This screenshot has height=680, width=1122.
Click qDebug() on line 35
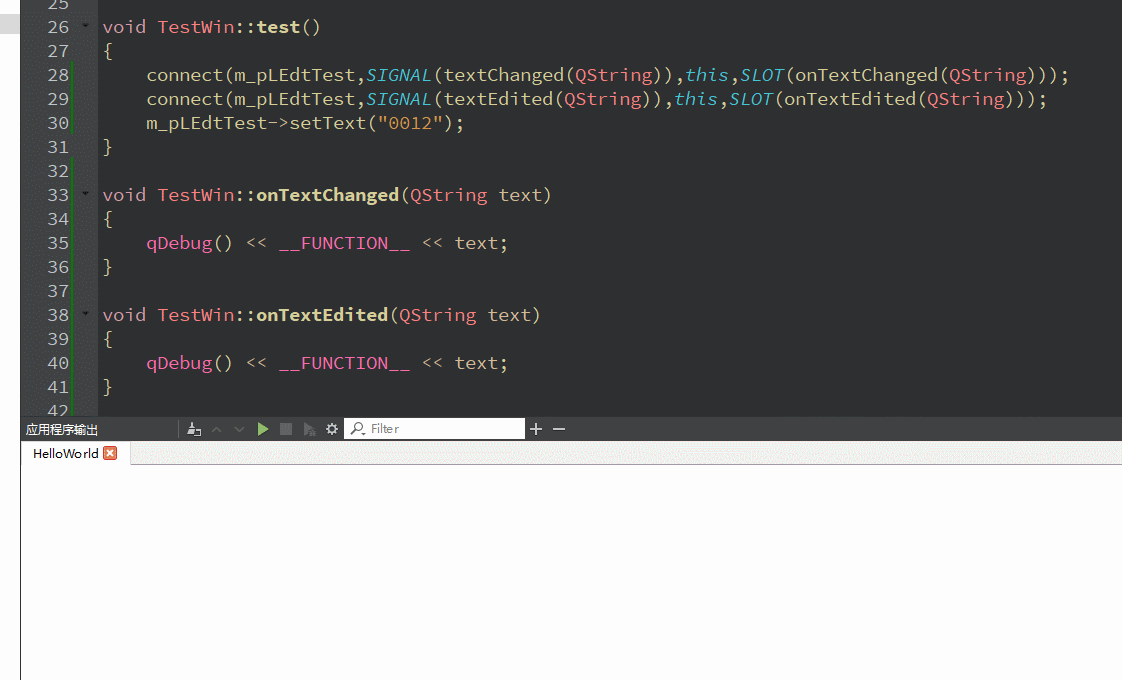pos(190,243)
